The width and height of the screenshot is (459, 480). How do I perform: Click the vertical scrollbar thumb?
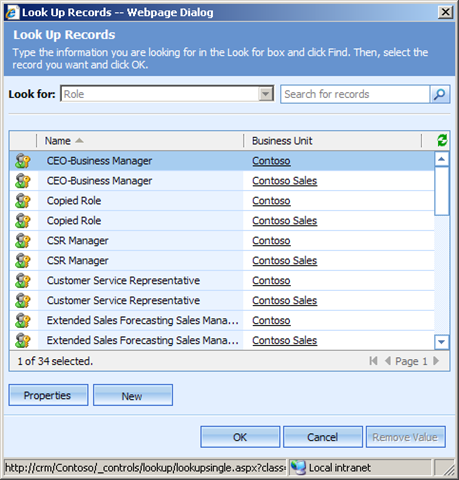click(x=442, y=191)
